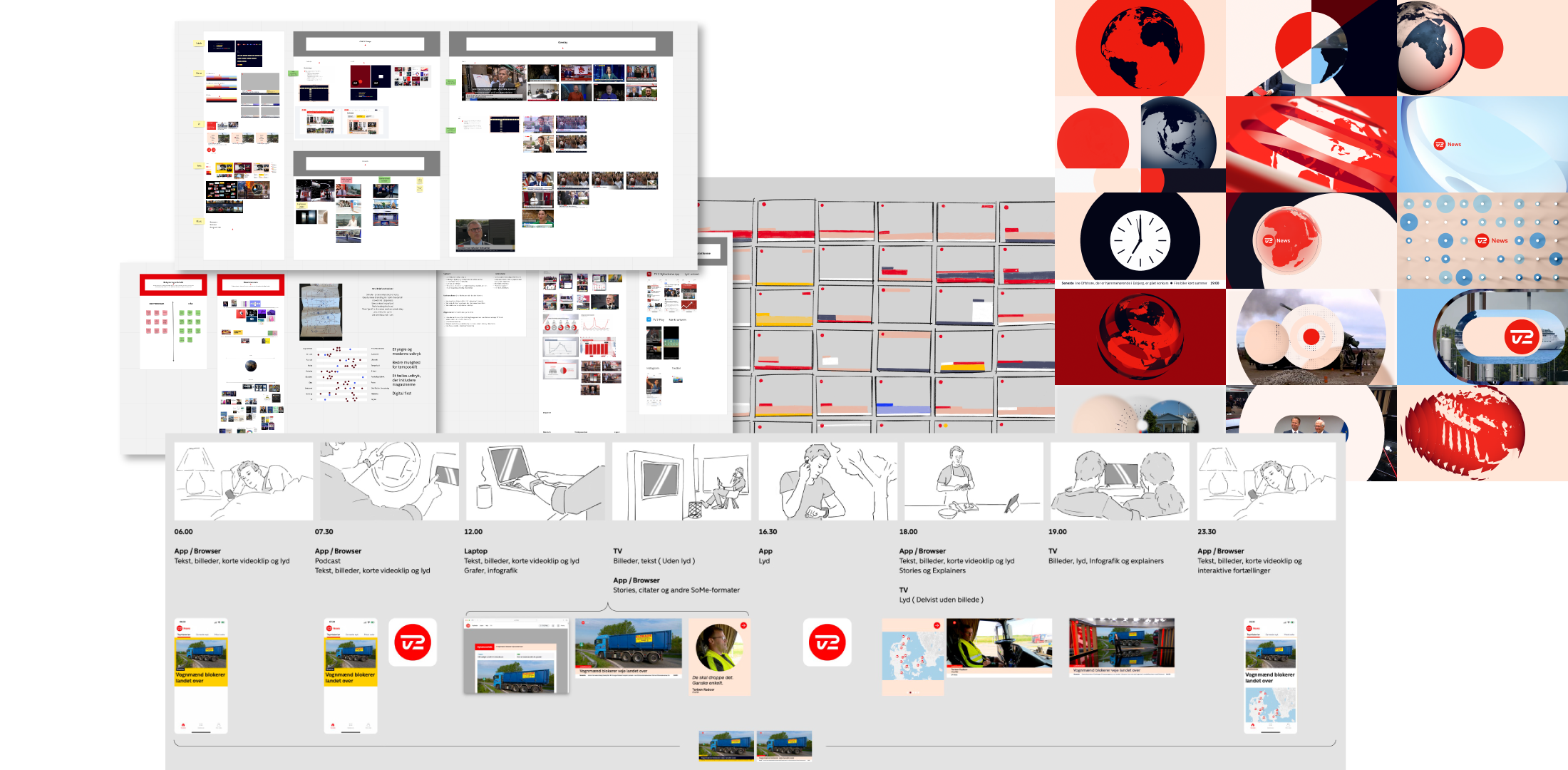Select the Denmark map card with red pins
Image resolution: width=1568 pixels, height=770 pixels.
point(913,657)
